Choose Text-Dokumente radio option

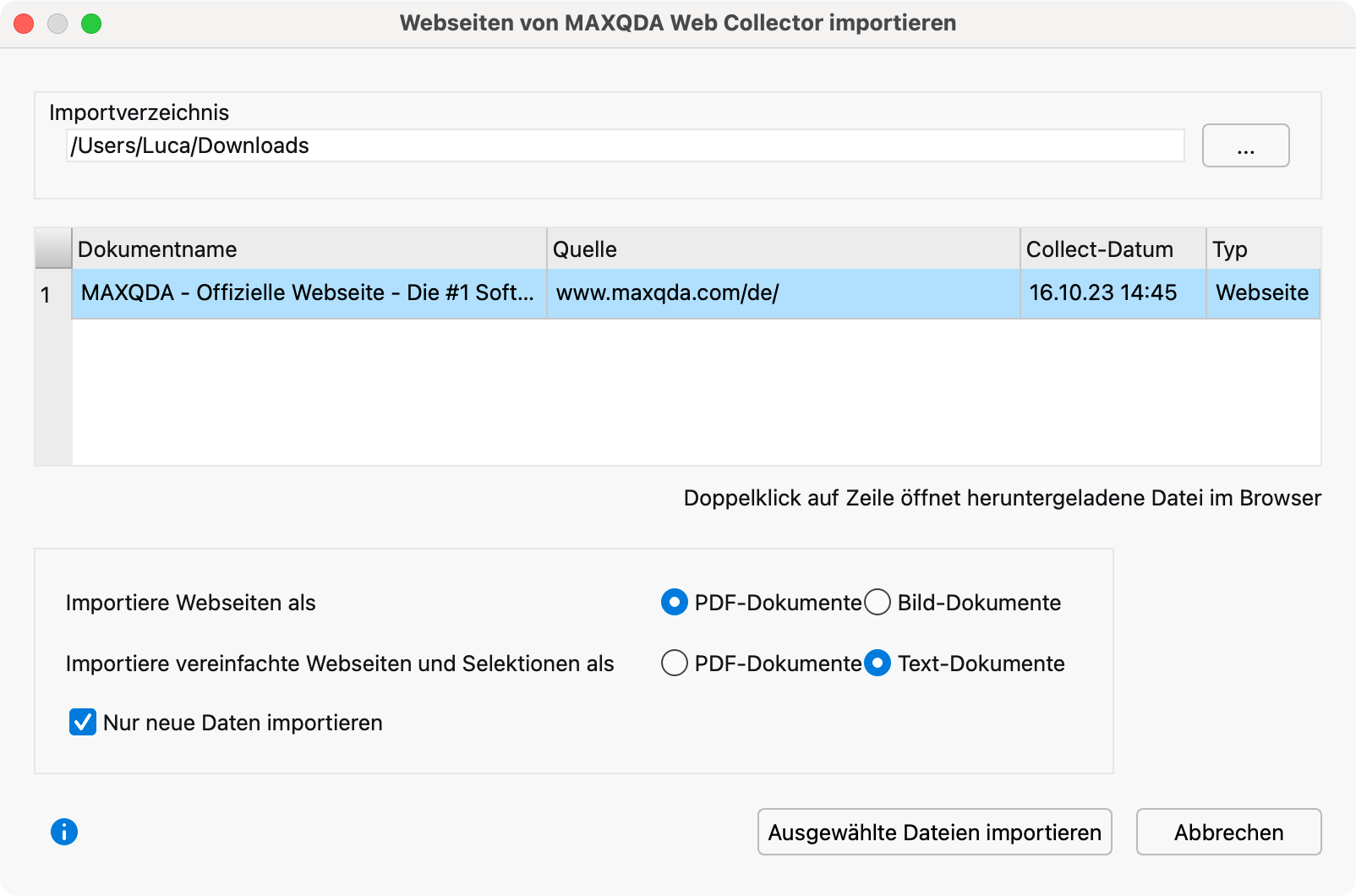tap(878, 664)
